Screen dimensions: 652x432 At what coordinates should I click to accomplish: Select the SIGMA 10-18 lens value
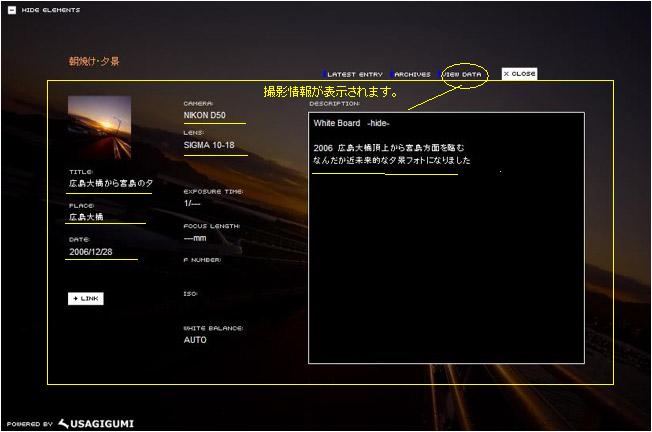click(x=209, y=145)
